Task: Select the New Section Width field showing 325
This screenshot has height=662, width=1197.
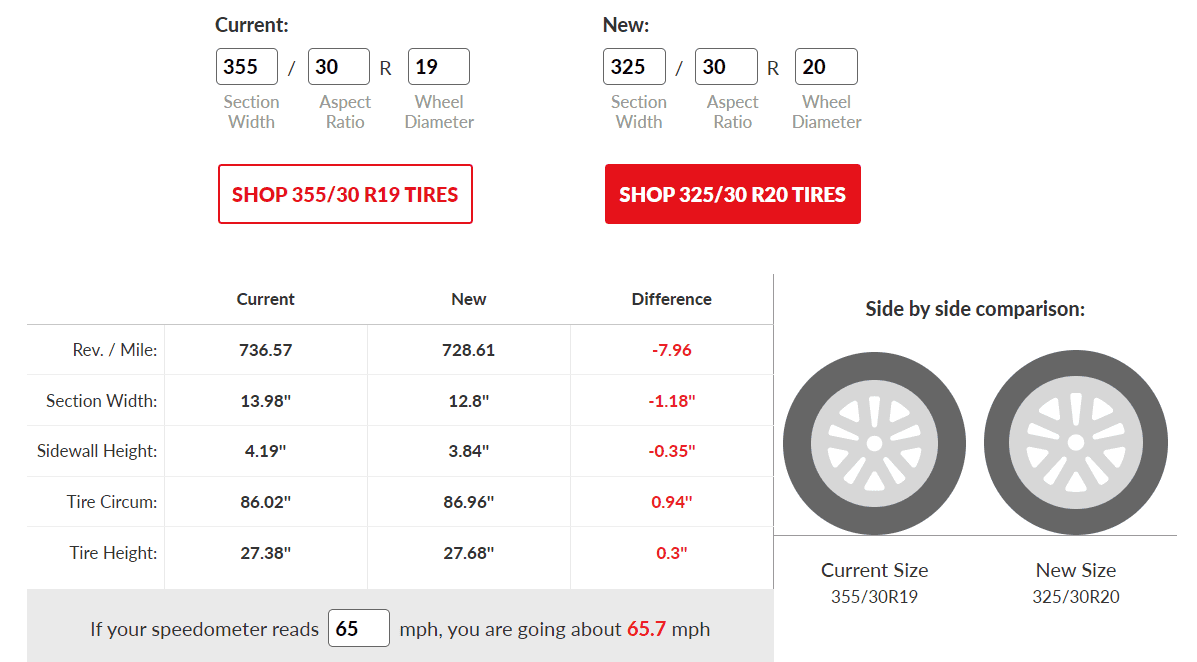Action: [634, 66]
